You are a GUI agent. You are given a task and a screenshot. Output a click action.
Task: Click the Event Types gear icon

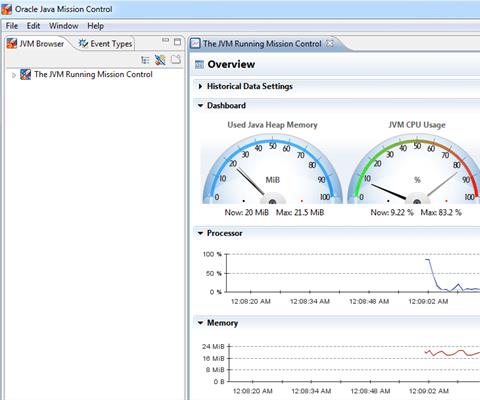[83, 43]
